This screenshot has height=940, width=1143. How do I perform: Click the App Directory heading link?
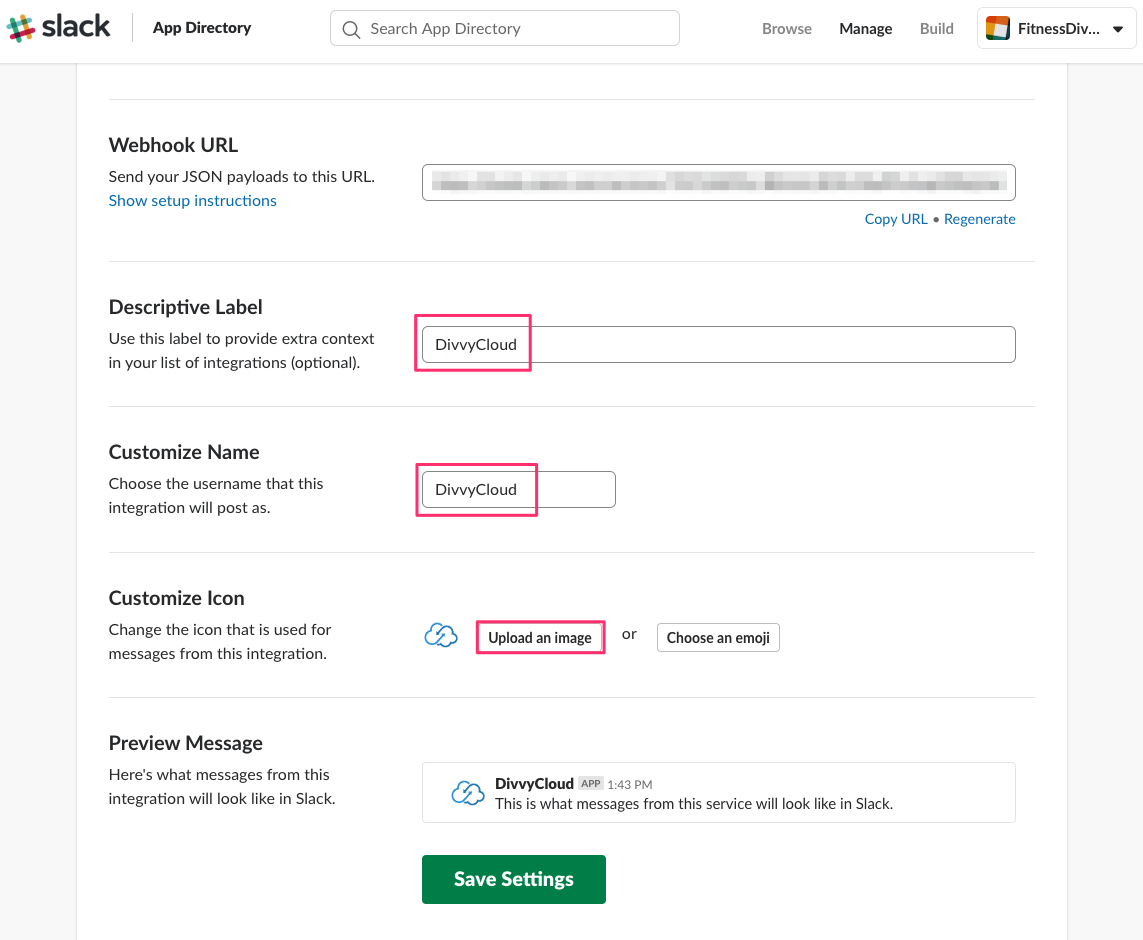(x=202, y=28)
